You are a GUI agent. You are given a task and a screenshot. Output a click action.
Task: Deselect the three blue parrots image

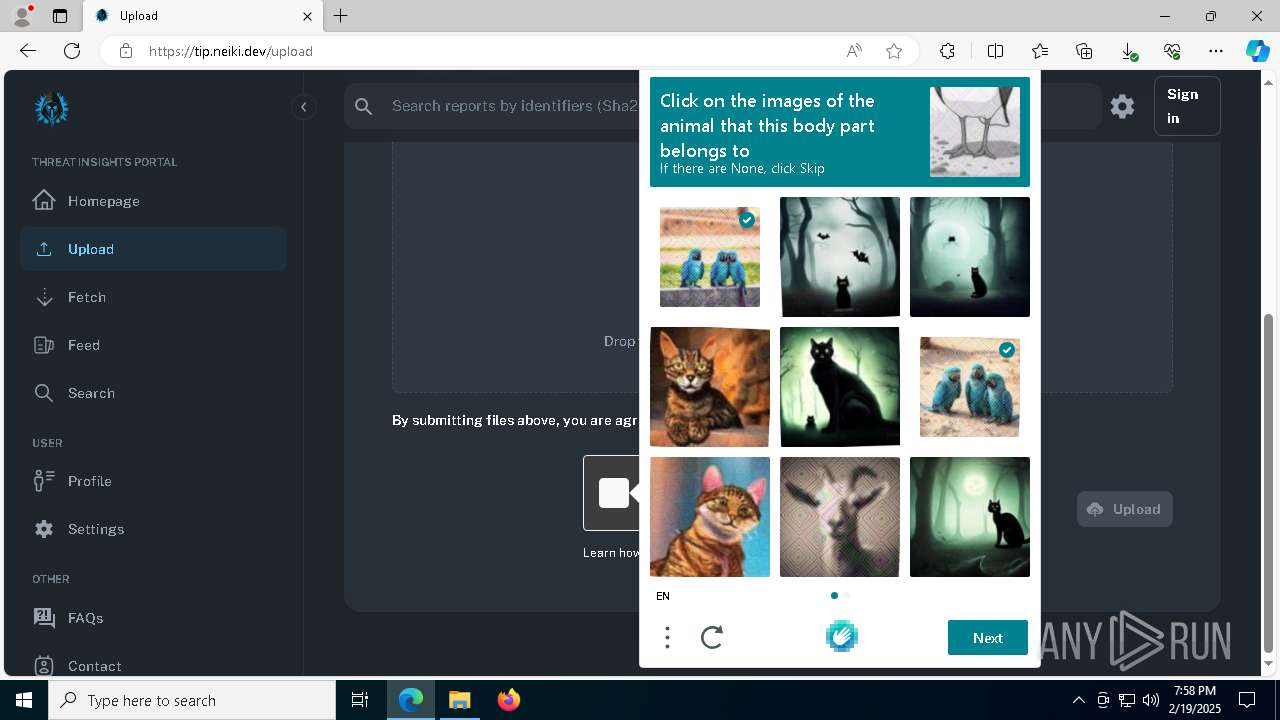click(970, 387)
